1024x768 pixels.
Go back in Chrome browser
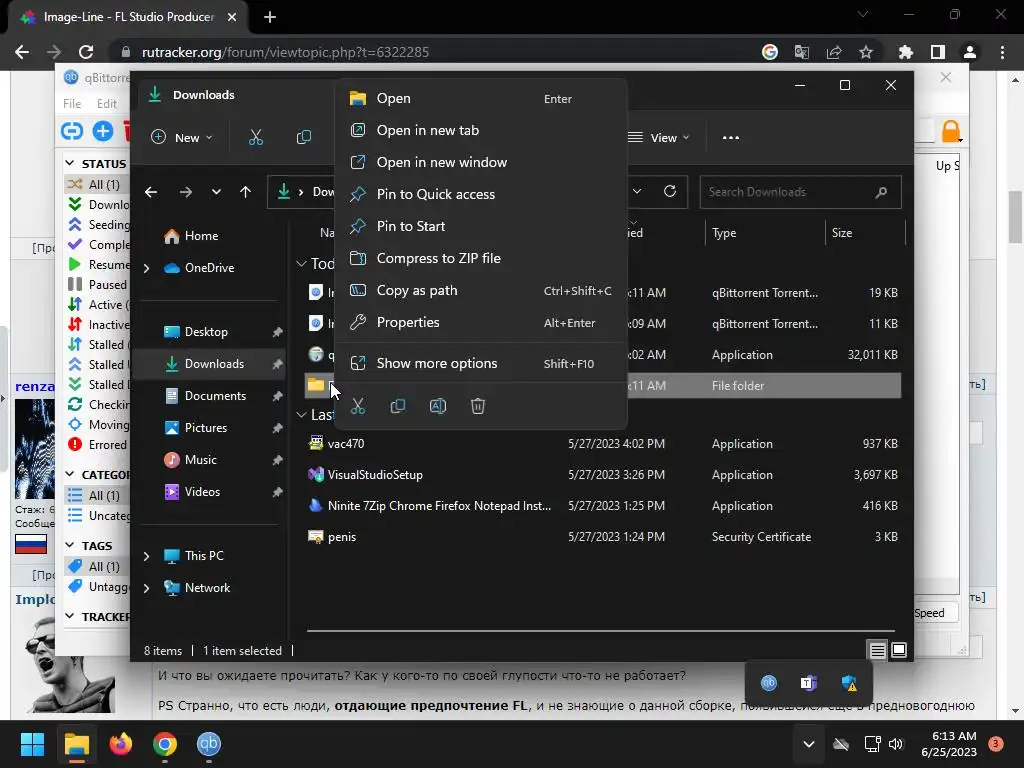click(x=22, y=52)
